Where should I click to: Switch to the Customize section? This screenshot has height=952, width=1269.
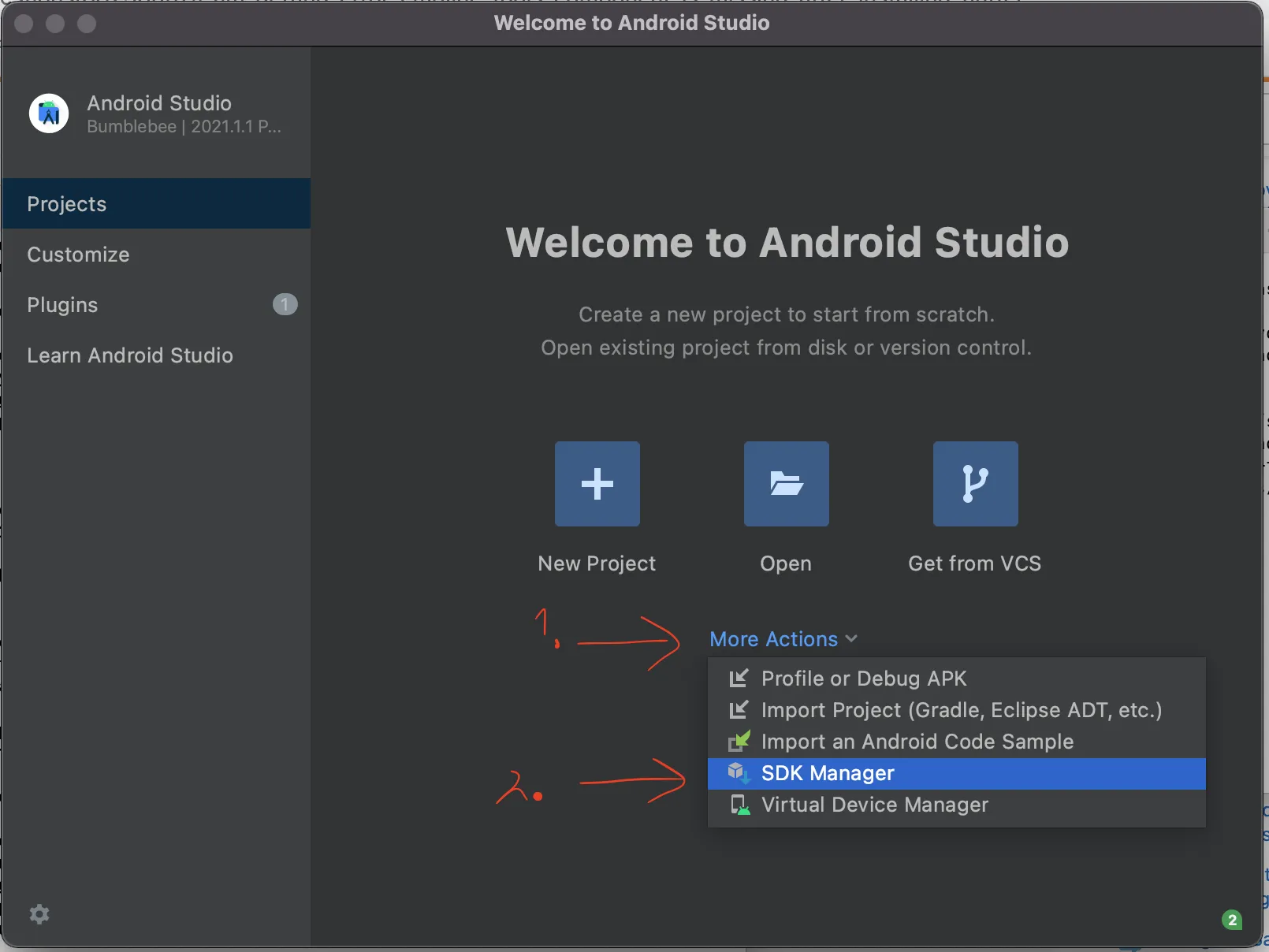(x=78, y=254)
